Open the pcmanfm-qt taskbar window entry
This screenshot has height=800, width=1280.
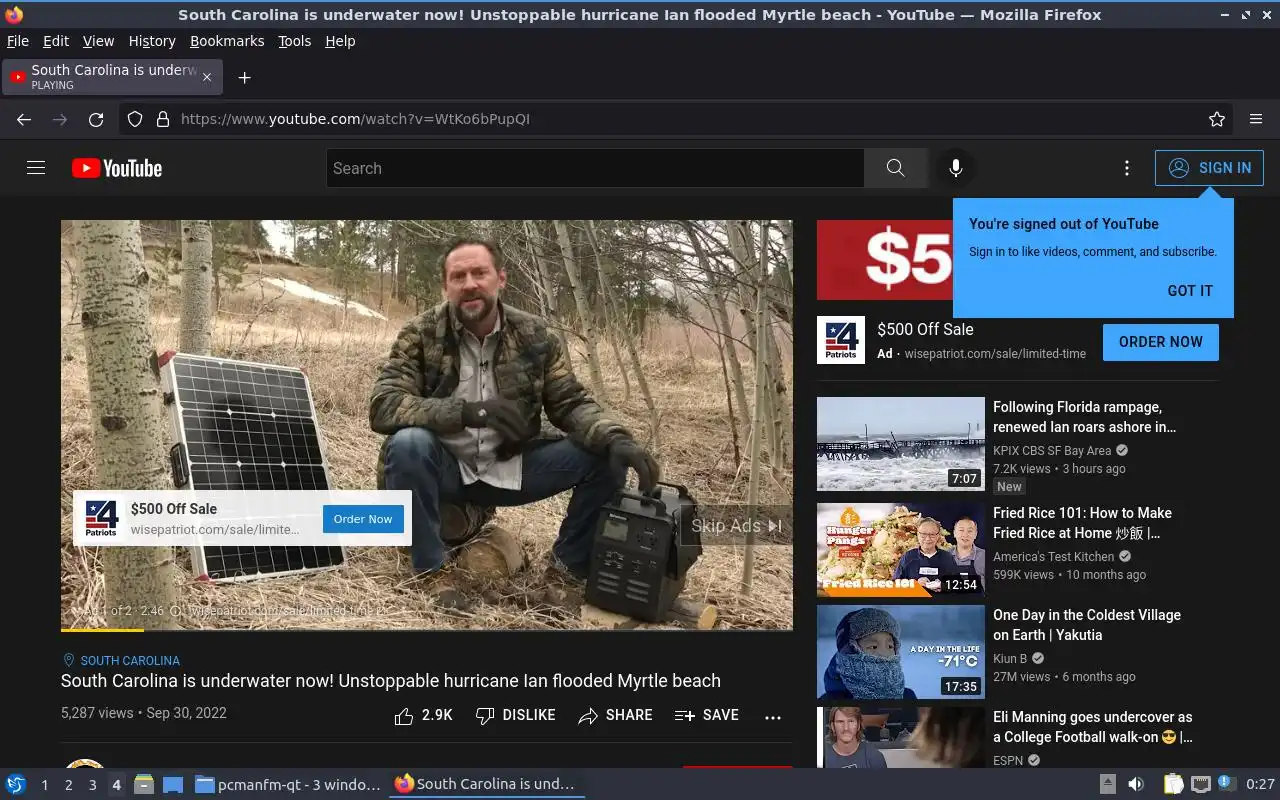(288, 784)
